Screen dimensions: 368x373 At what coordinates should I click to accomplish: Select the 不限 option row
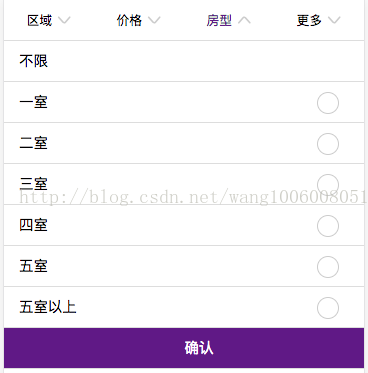click(x=184, y=61)
